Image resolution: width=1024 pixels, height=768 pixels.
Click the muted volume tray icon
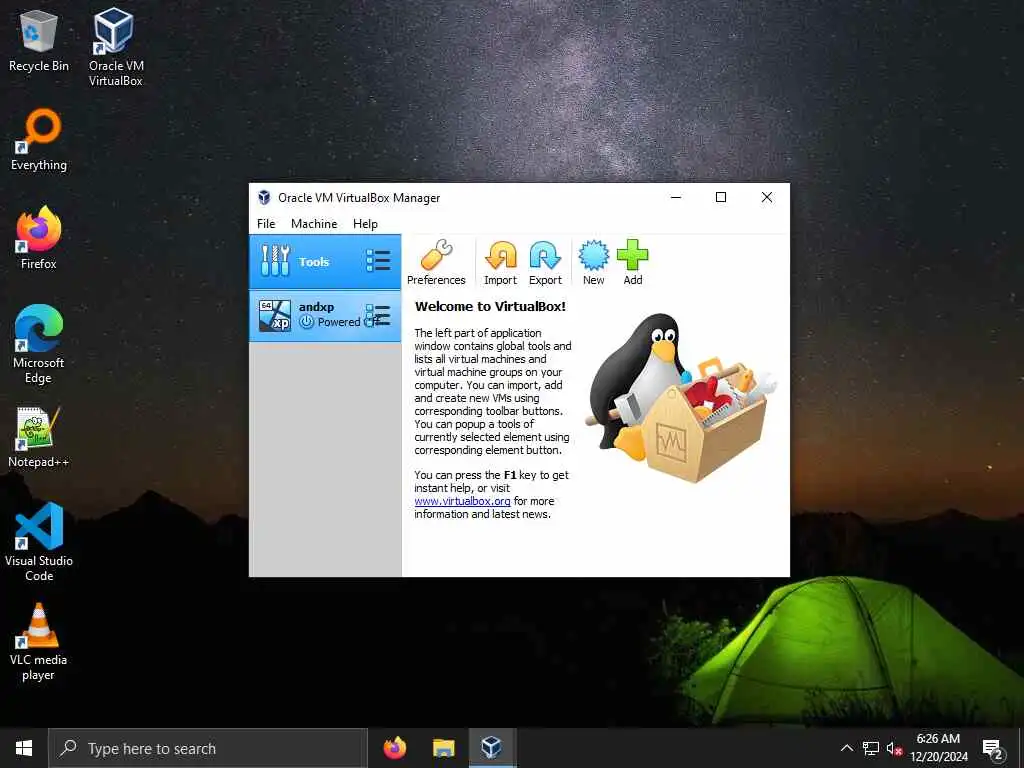(x=894, y=748)
